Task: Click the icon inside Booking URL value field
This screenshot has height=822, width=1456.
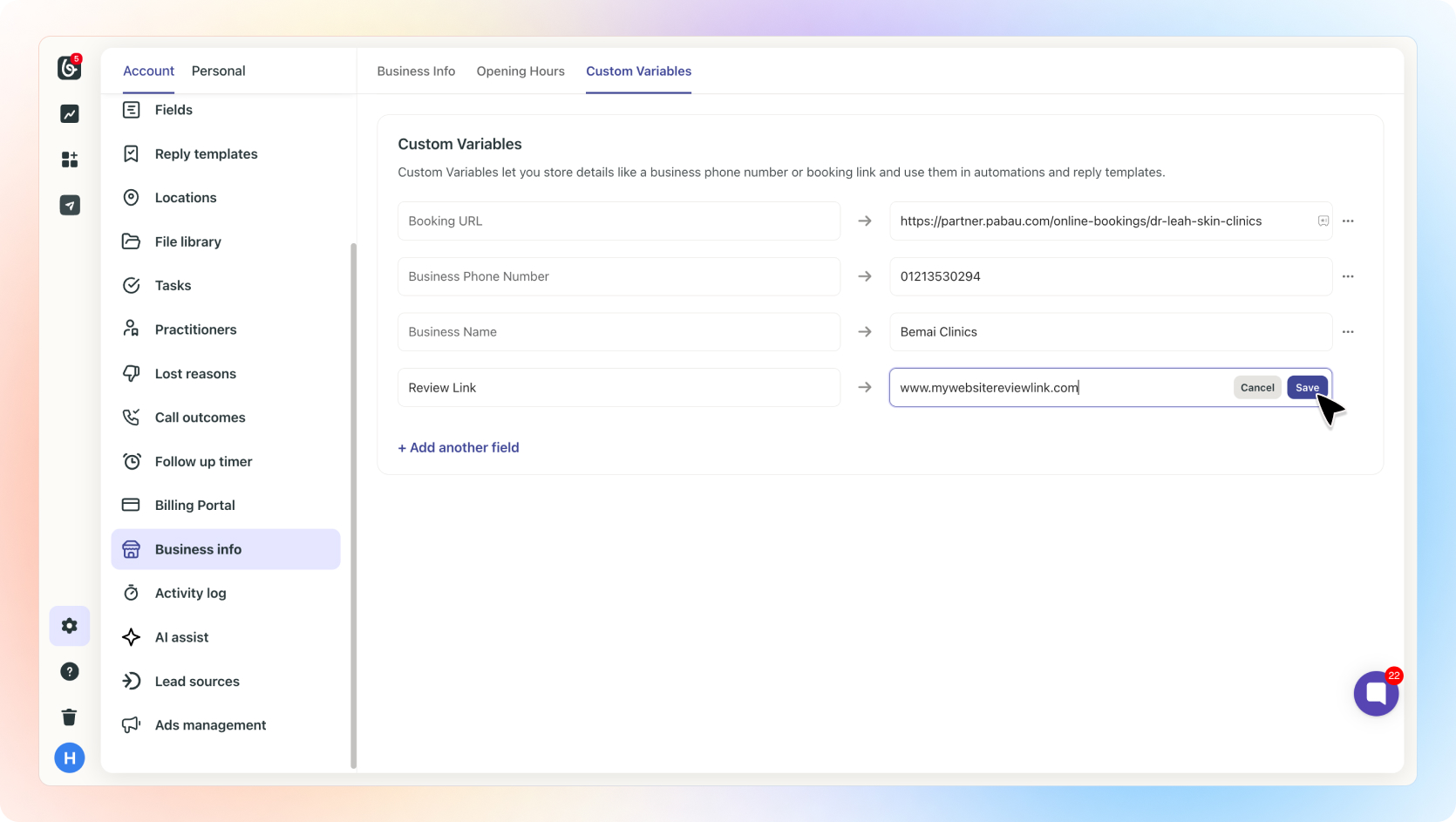Action: tap(1323, 221)
